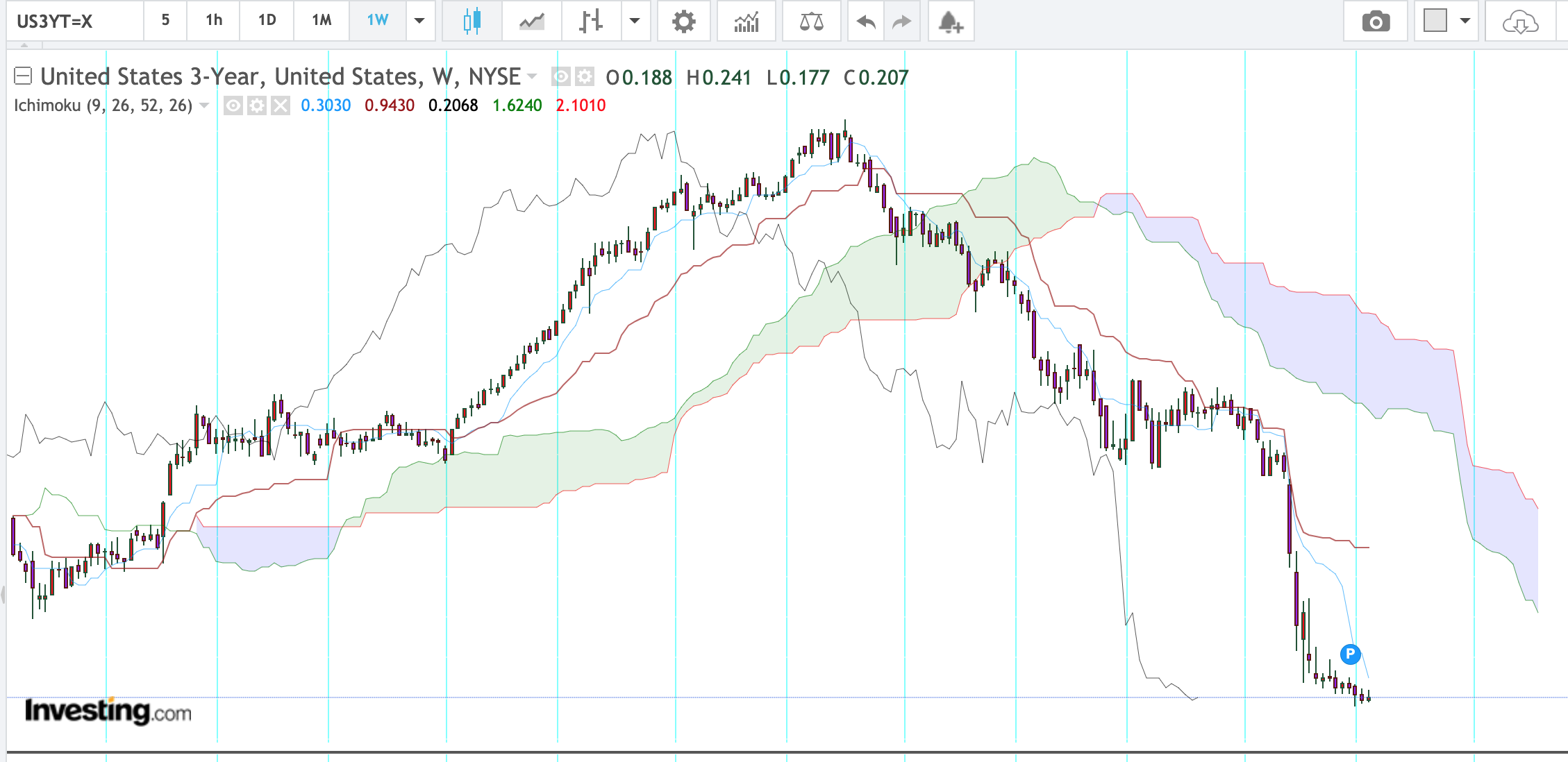
Task: Click the redo arrow
Action: (901, 22)
